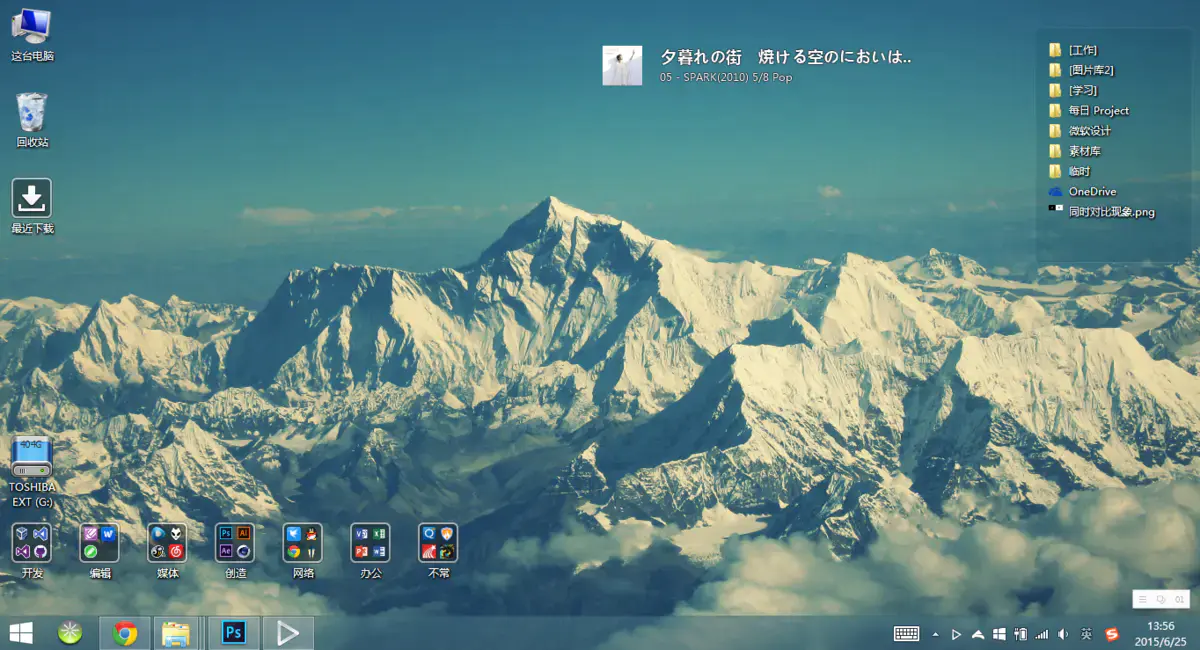
Task: Expand the 开发 app group
Action: 32,543
